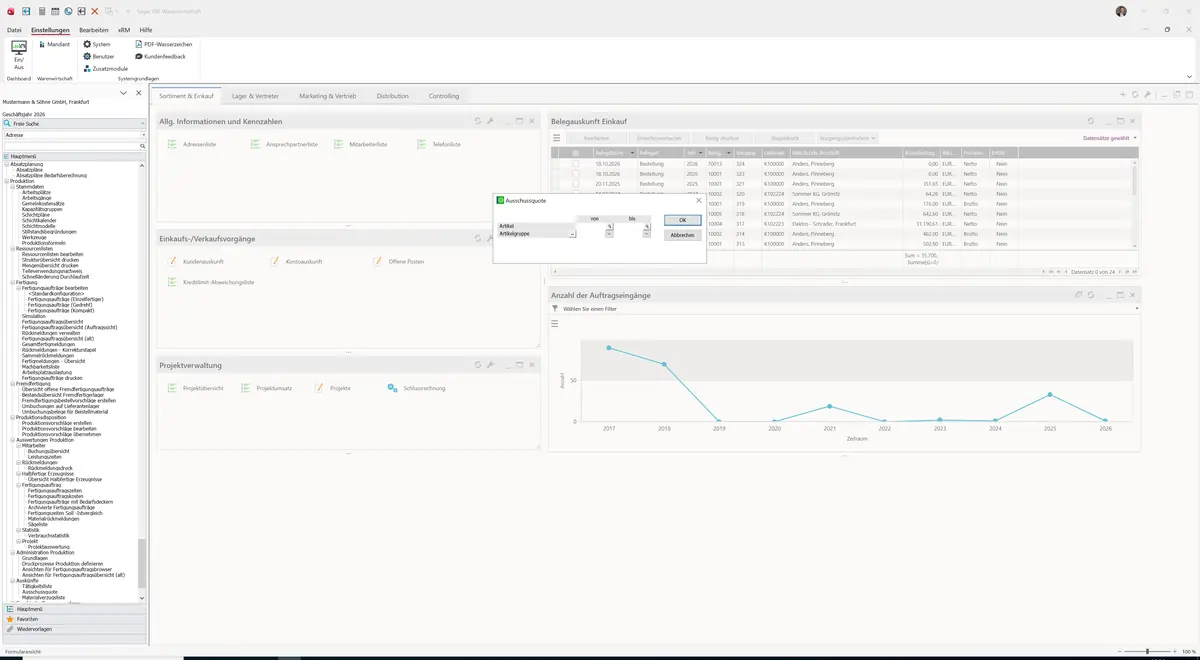Open Favoriten navigation section
1200x660 pixels.
pos(74,619)
